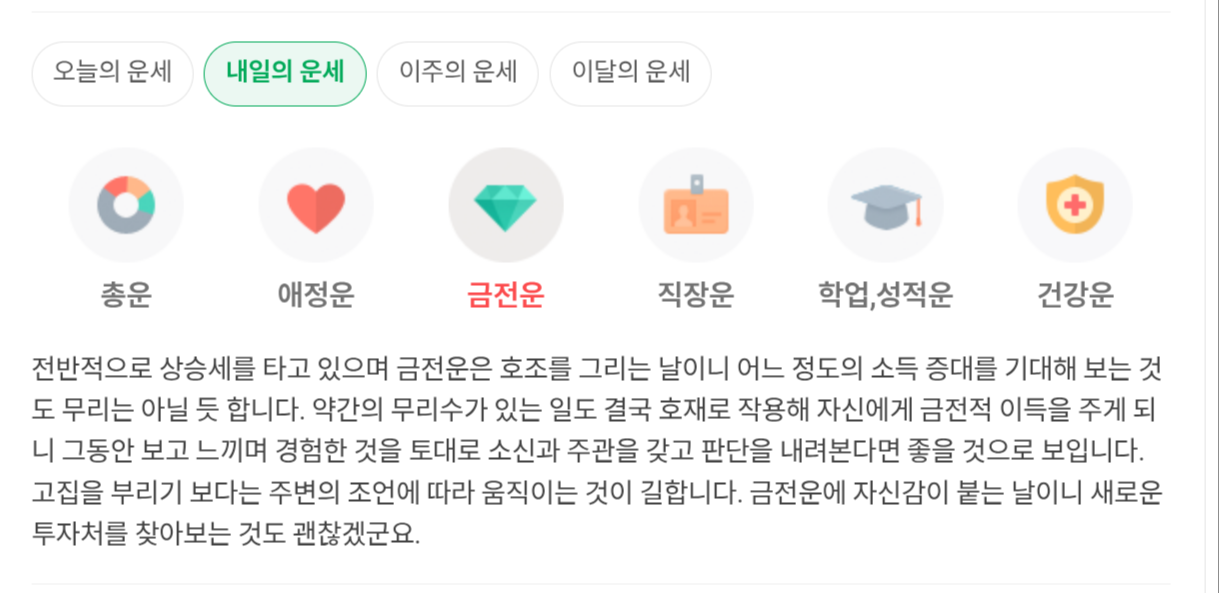The width and height of the screenshot is (1219, 593).
Task: Click the last line 투자처를 찾아보는 것도 괜찮겠군요
Action: pos(226,533)
